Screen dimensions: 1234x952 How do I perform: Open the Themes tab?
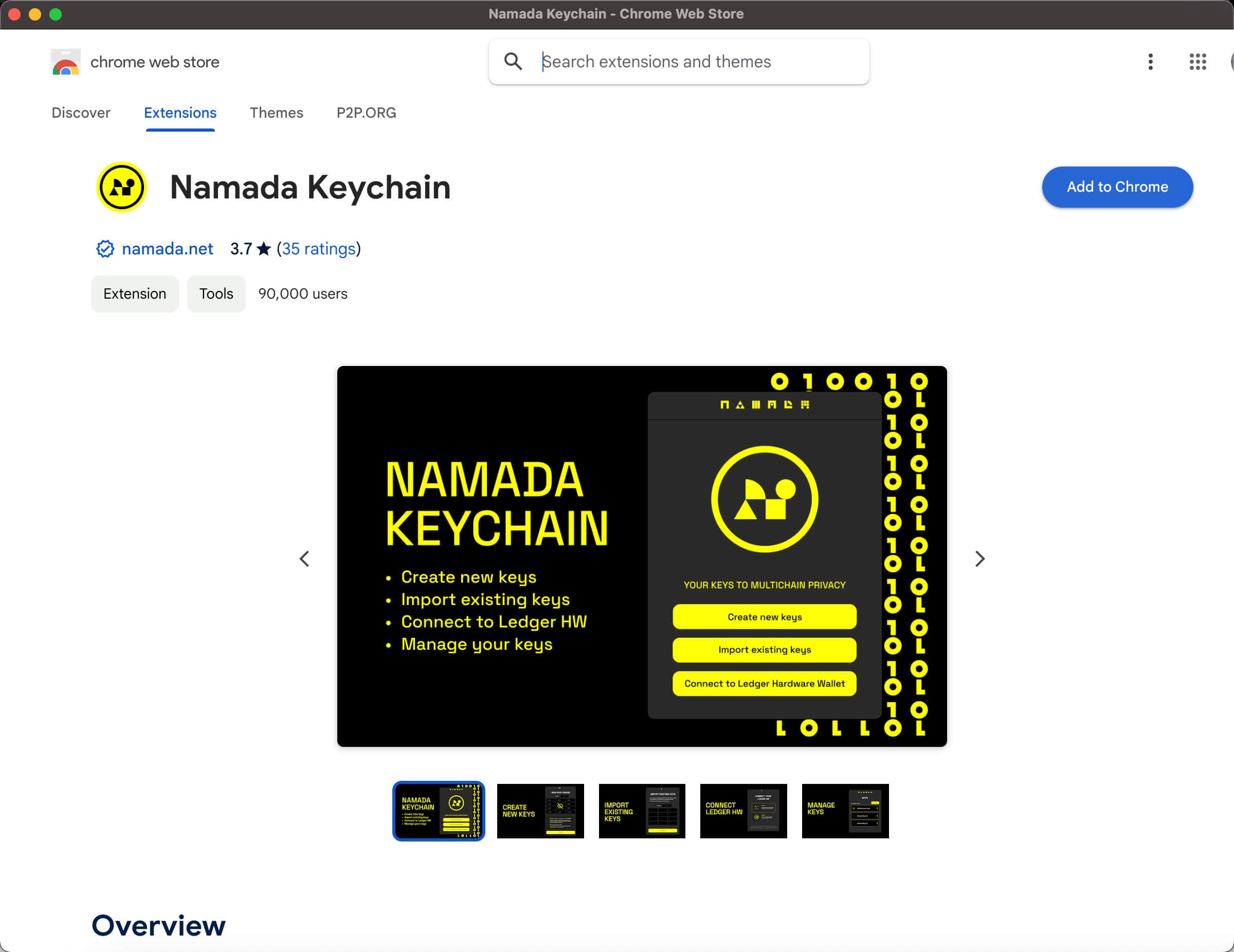pyautogui.click(x=276, y=113)
